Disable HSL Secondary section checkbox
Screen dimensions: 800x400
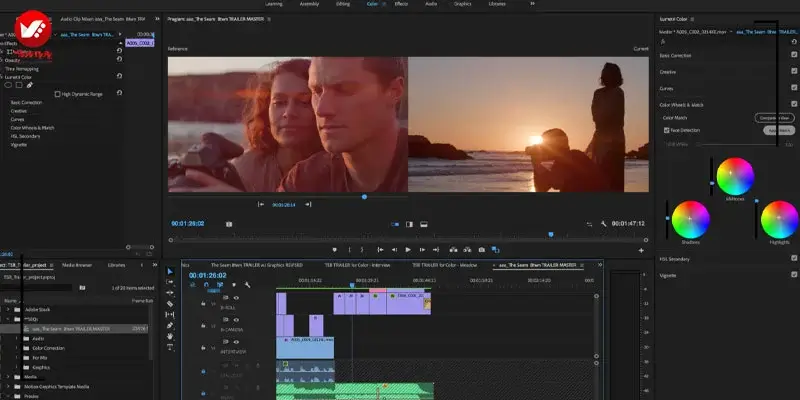(x=794, y=258)
